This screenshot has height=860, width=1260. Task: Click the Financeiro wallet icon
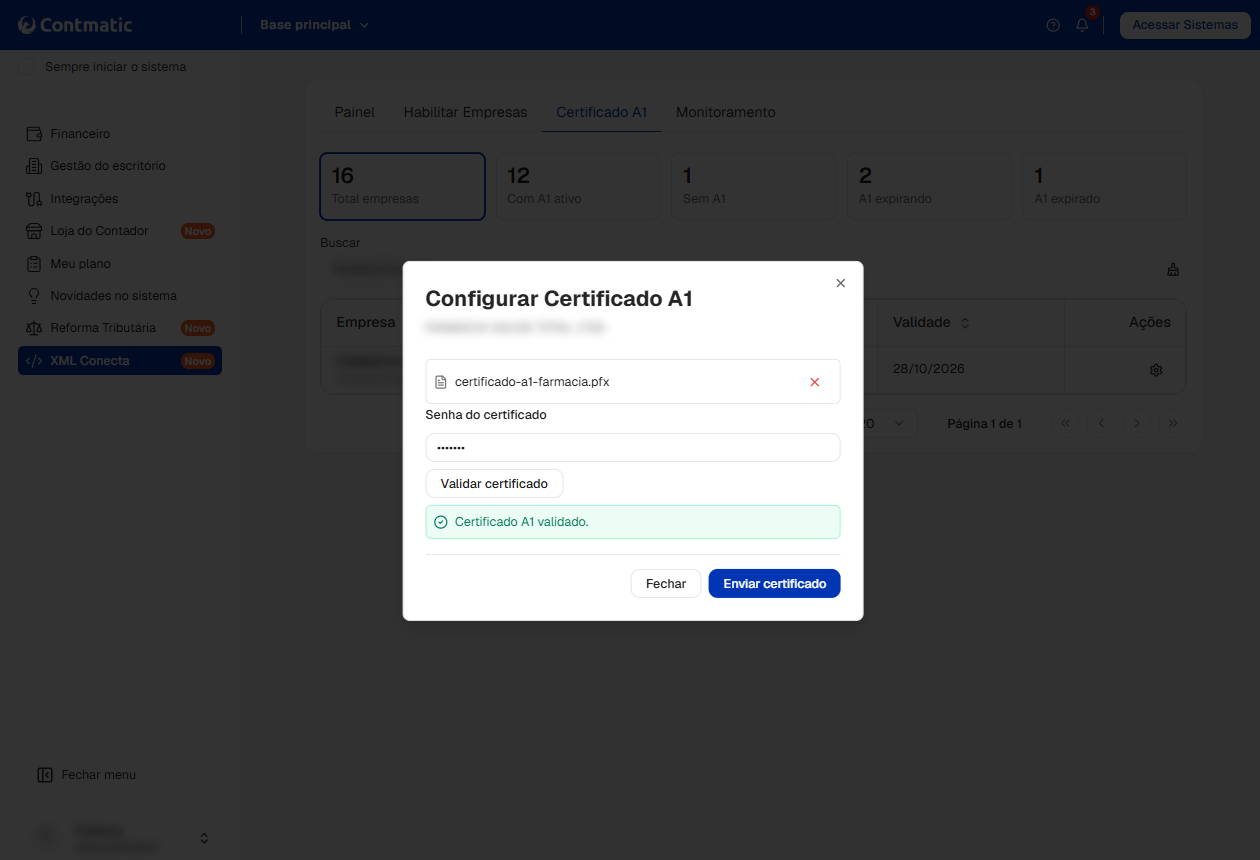33,134
